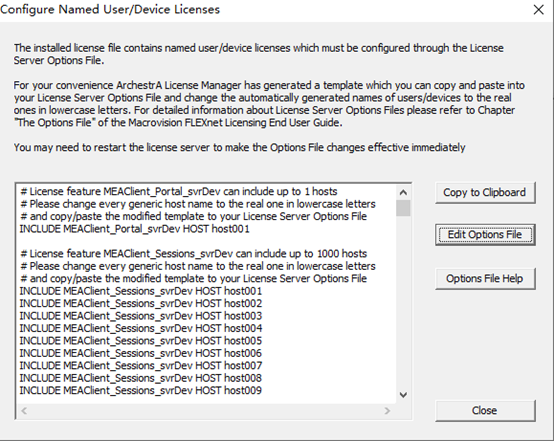
Task: Click the Copy to Clipboard button
Action: click(485, 193)
